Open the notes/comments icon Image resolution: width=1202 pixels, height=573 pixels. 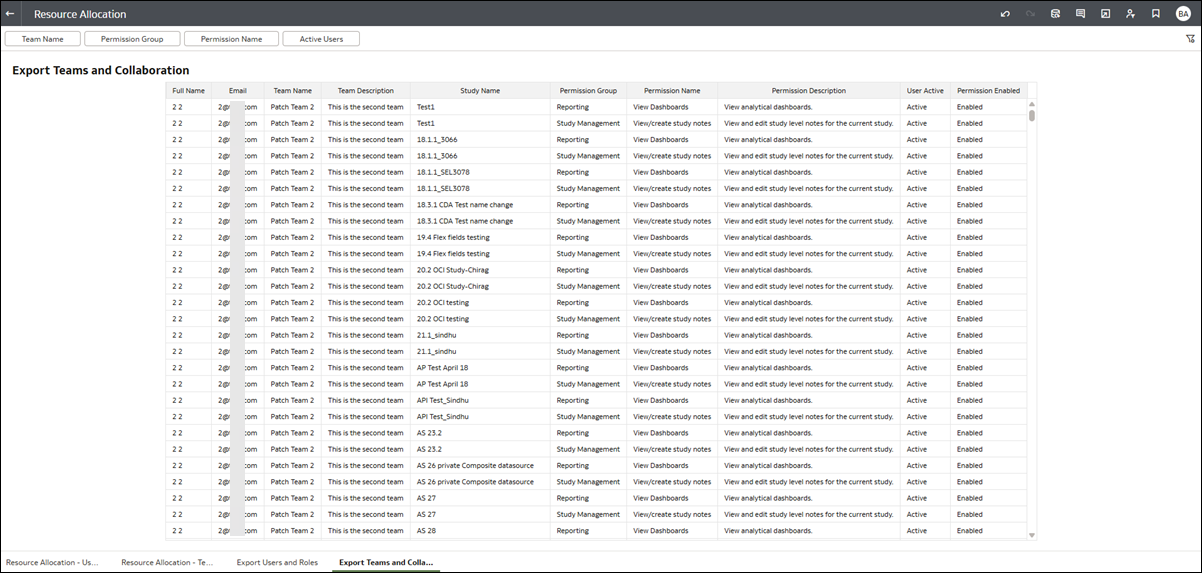pyautogui.click(x=1080, y=14)
